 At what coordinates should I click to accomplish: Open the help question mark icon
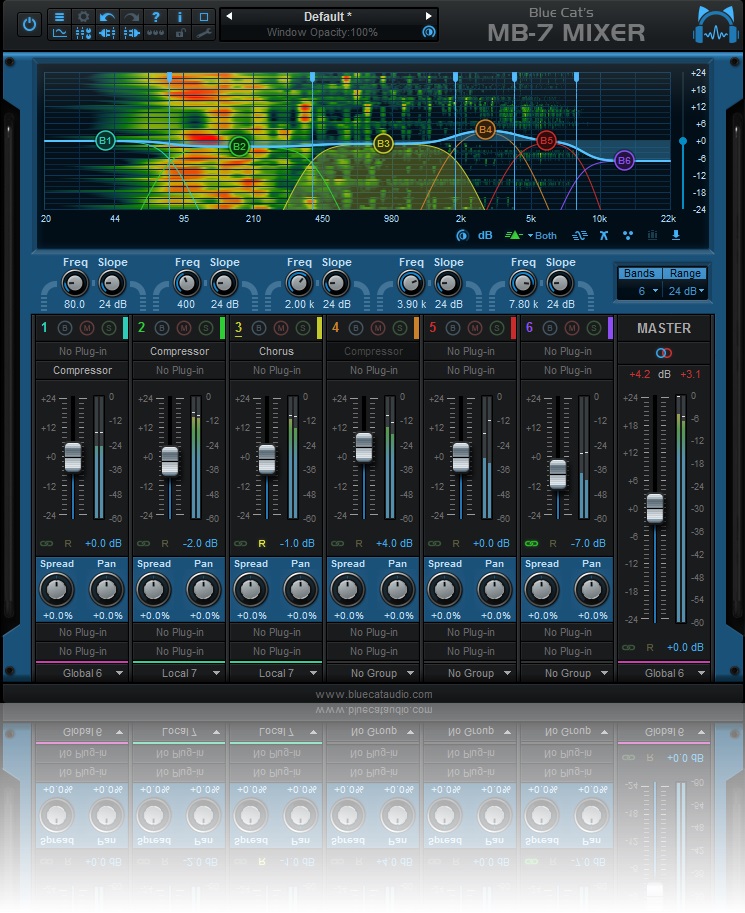(x=155, y=17)
